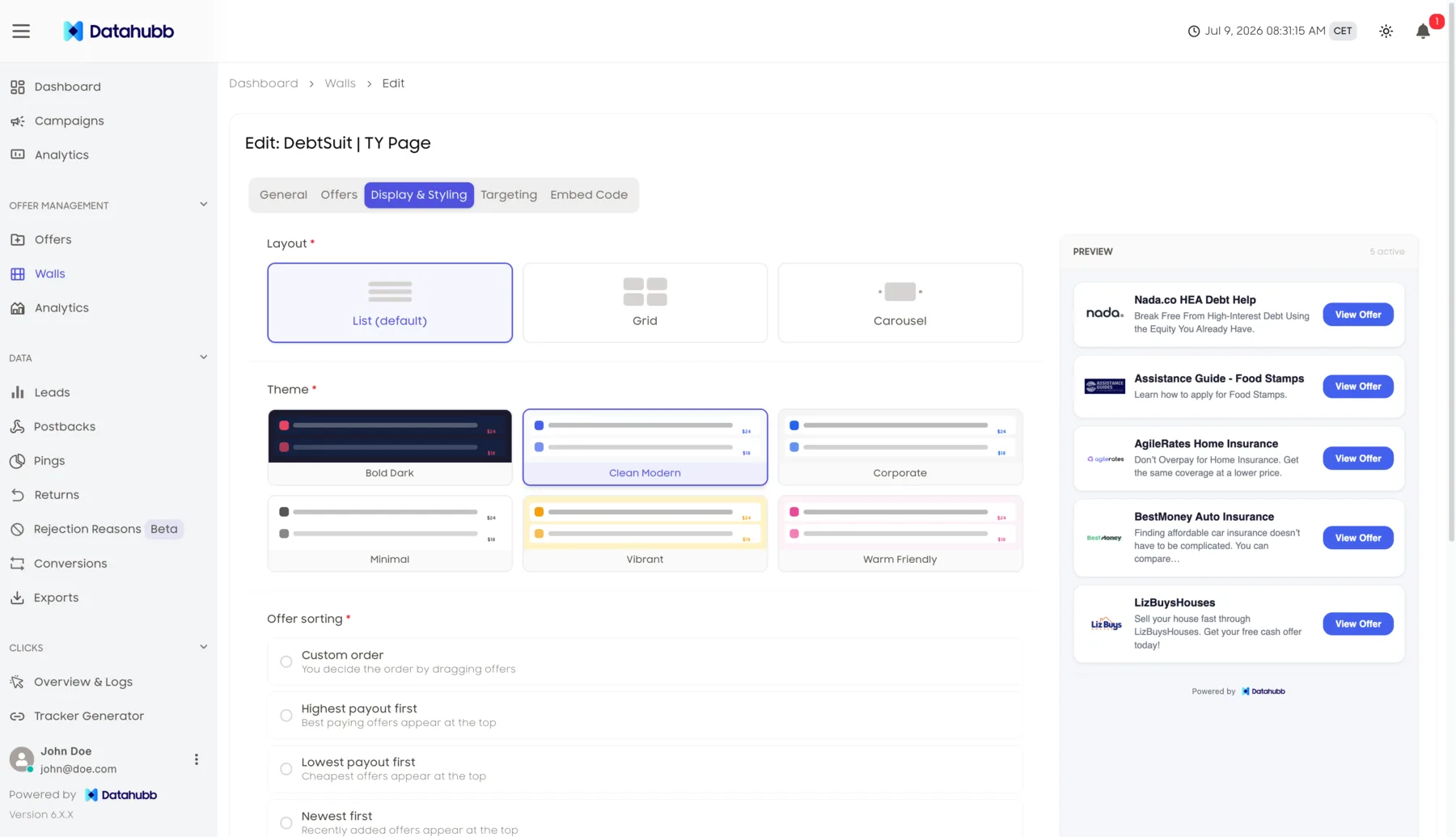The width and height of the screenshot is (1456, 837).
Task: Click the Dashboard sidebar icon
Action: click(18, 87)
